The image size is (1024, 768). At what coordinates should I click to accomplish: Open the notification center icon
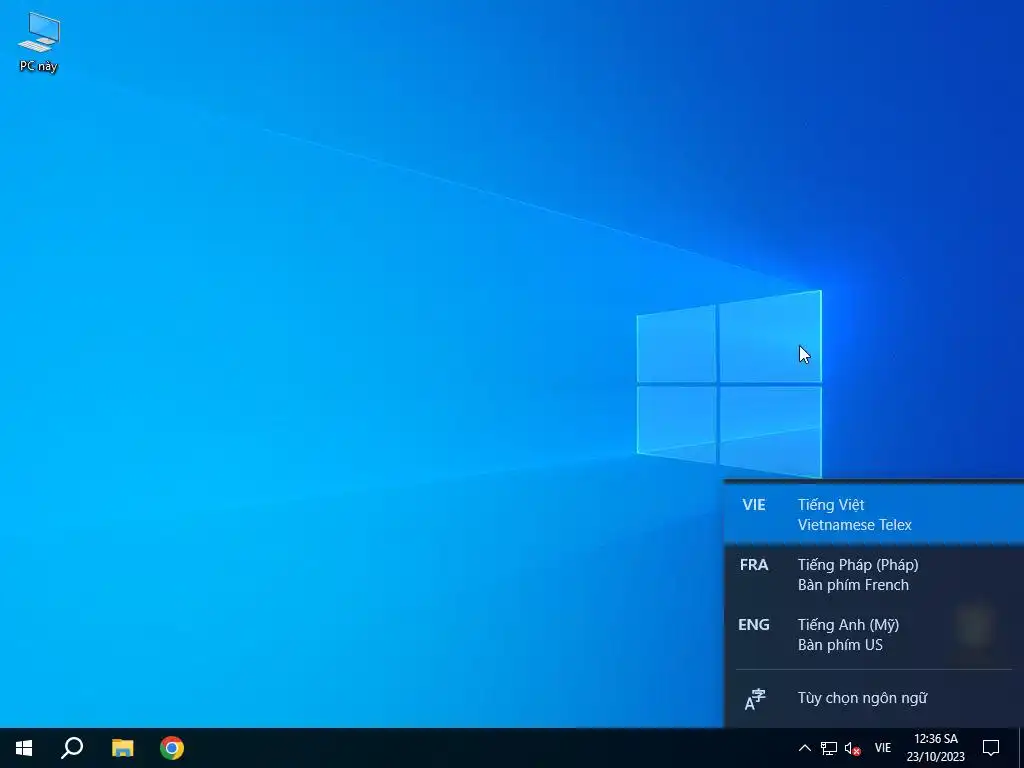pyautogui.click(x=991, y=748)
